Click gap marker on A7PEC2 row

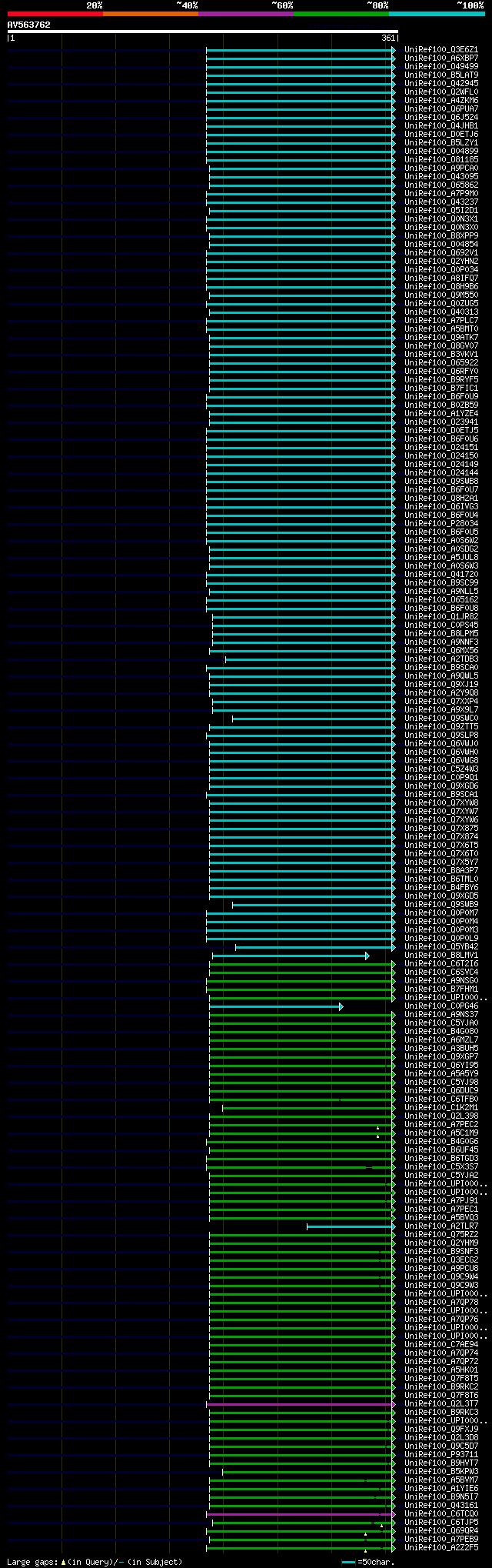point(377,1128)
